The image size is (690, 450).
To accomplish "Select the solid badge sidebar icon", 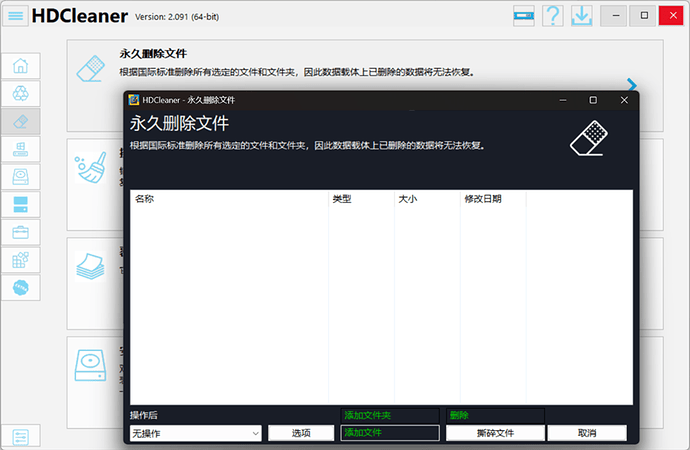I will [21, 288].
